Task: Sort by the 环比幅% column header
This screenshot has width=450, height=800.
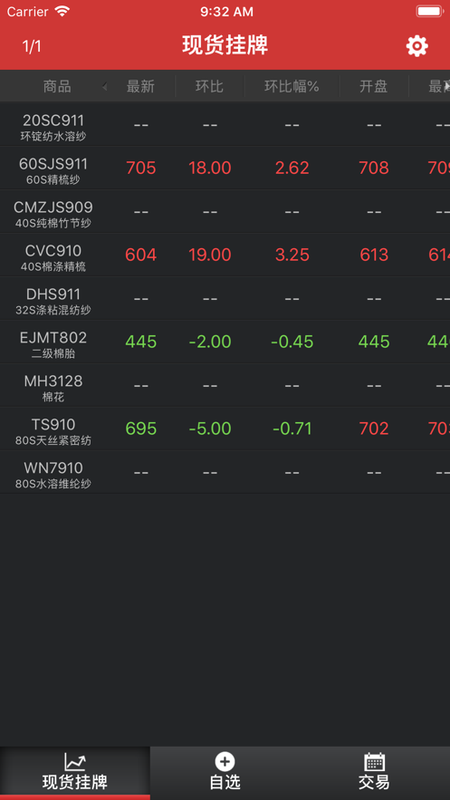Action: 292,86
